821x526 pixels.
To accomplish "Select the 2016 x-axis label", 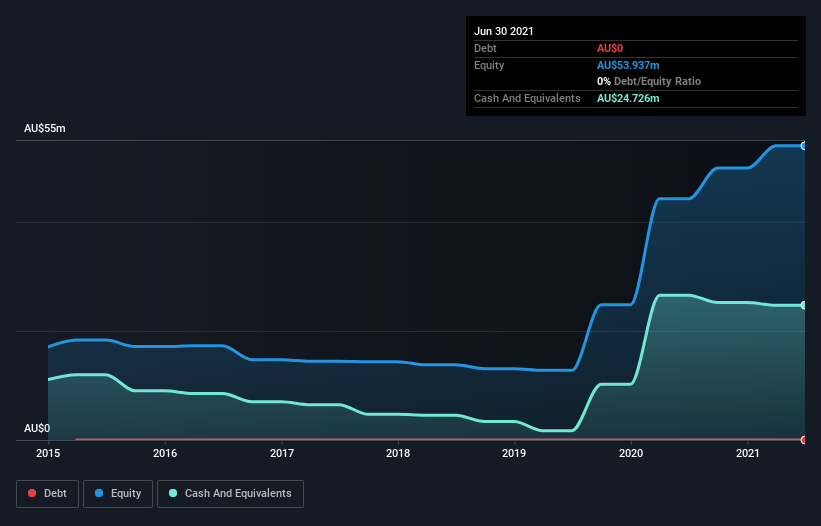I will coord(165,453).
